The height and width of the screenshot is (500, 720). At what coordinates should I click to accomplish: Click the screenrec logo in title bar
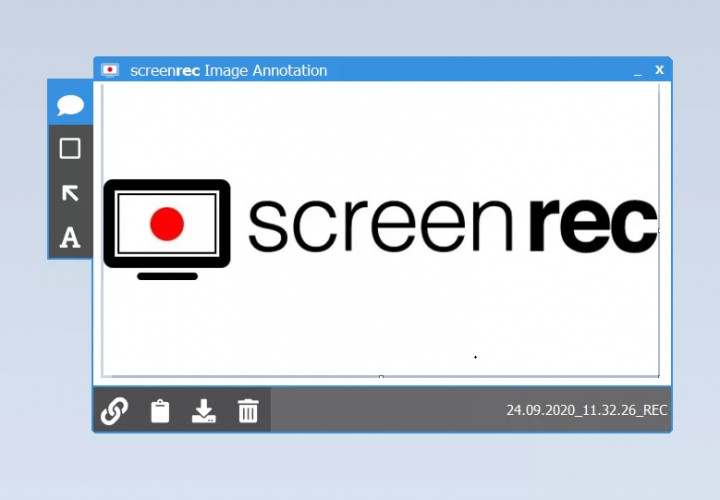click(110, 70)
